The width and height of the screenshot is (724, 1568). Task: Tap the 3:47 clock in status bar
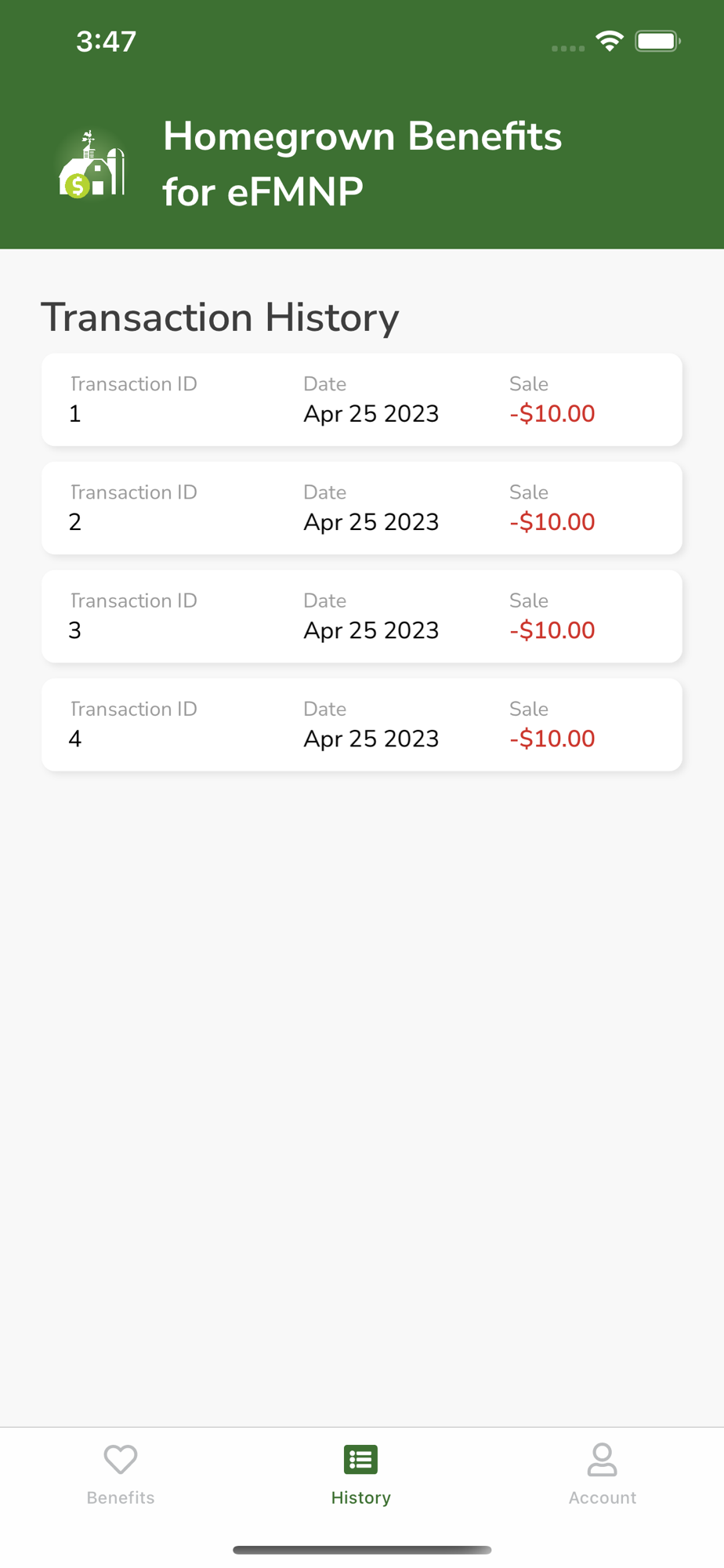(x=107, y=42)
